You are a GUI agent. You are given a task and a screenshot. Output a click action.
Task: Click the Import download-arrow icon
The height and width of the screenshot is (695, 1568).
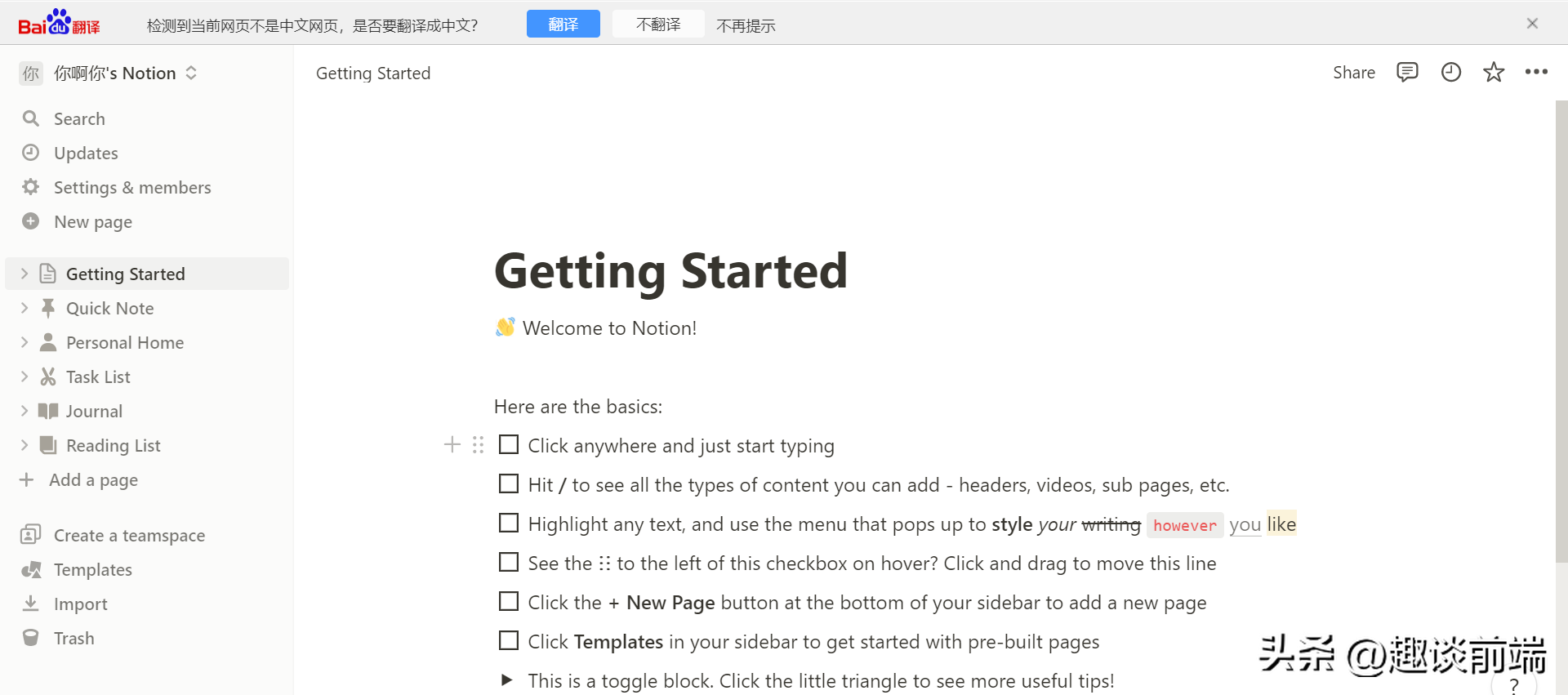(x=31, y=604)
